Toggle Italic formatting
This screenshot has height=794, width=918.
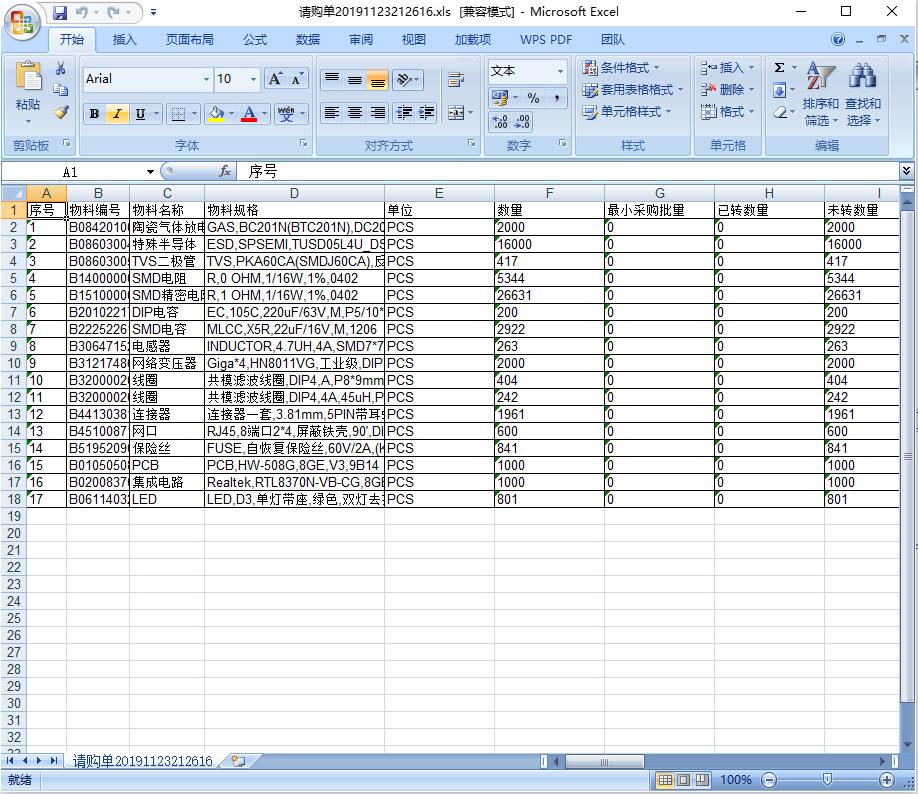click(117, 114)
